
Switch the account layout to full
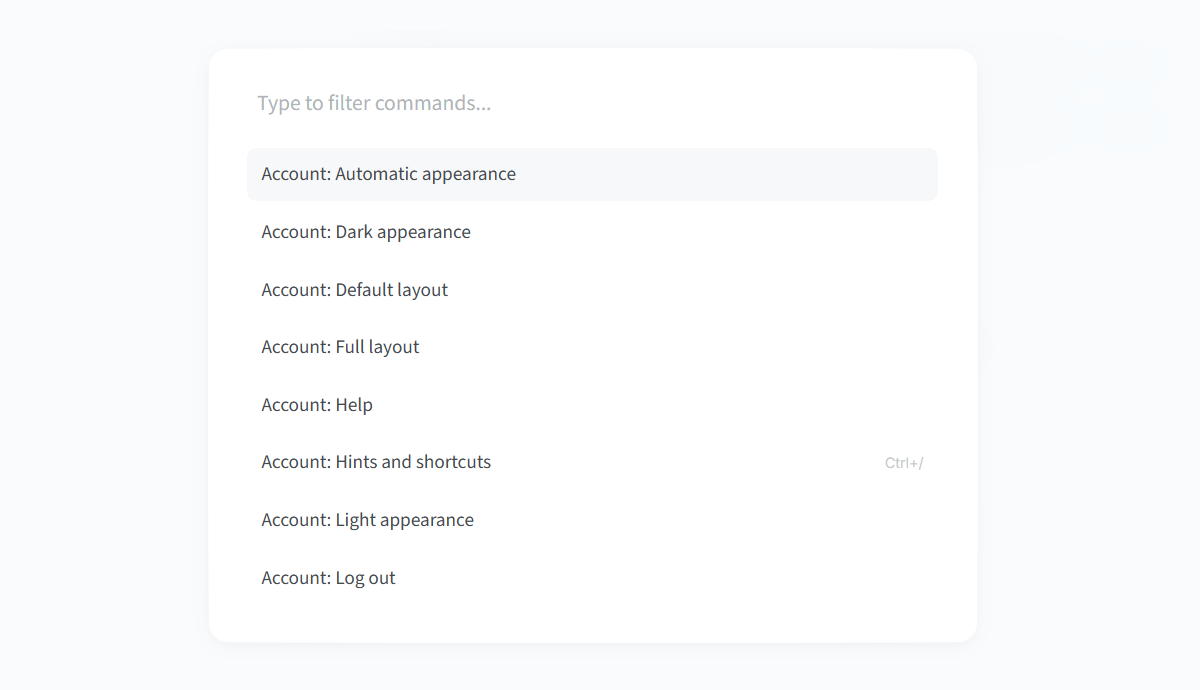point(592,347)
